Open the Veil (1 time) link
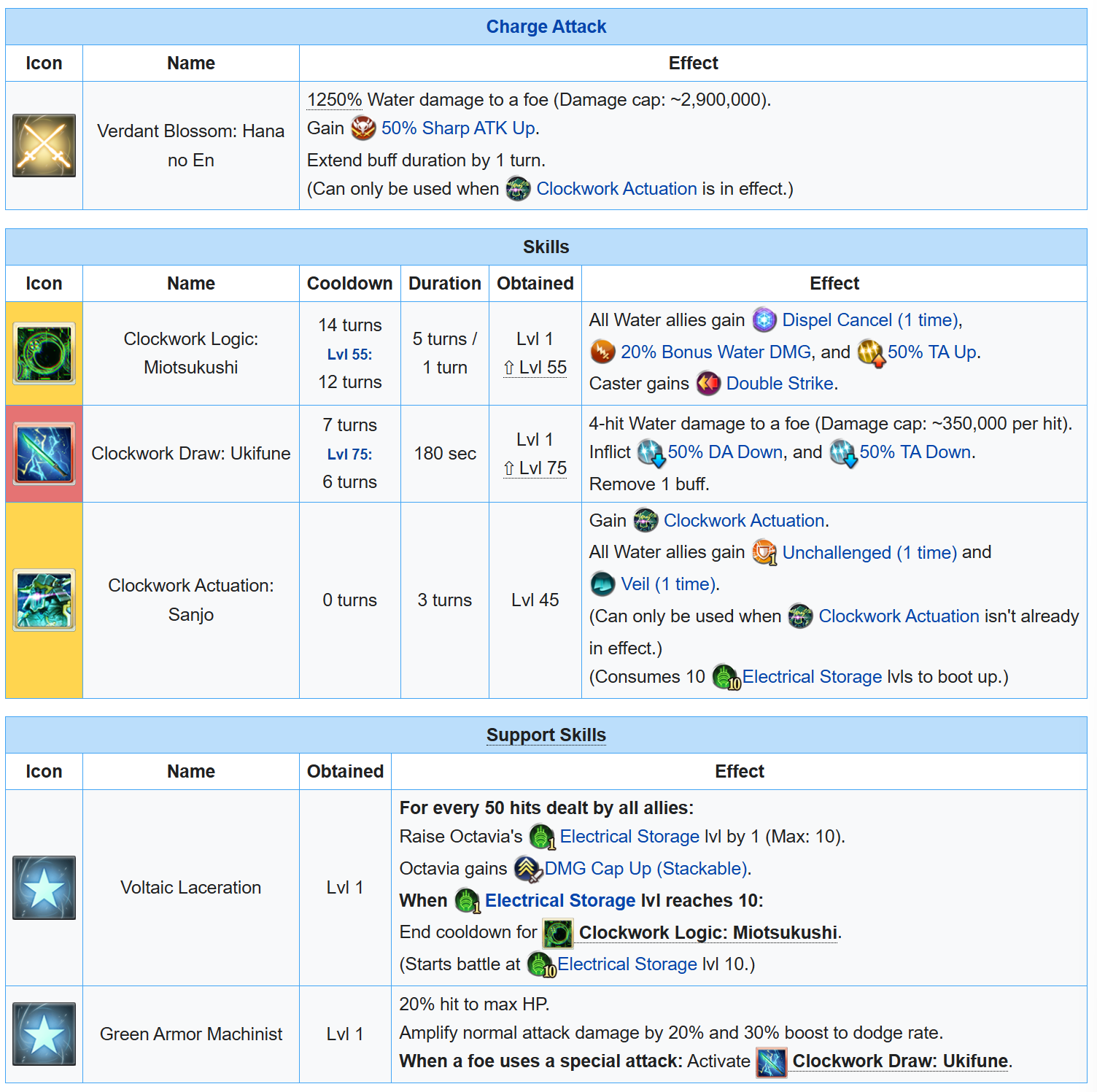 coord(668,584)
